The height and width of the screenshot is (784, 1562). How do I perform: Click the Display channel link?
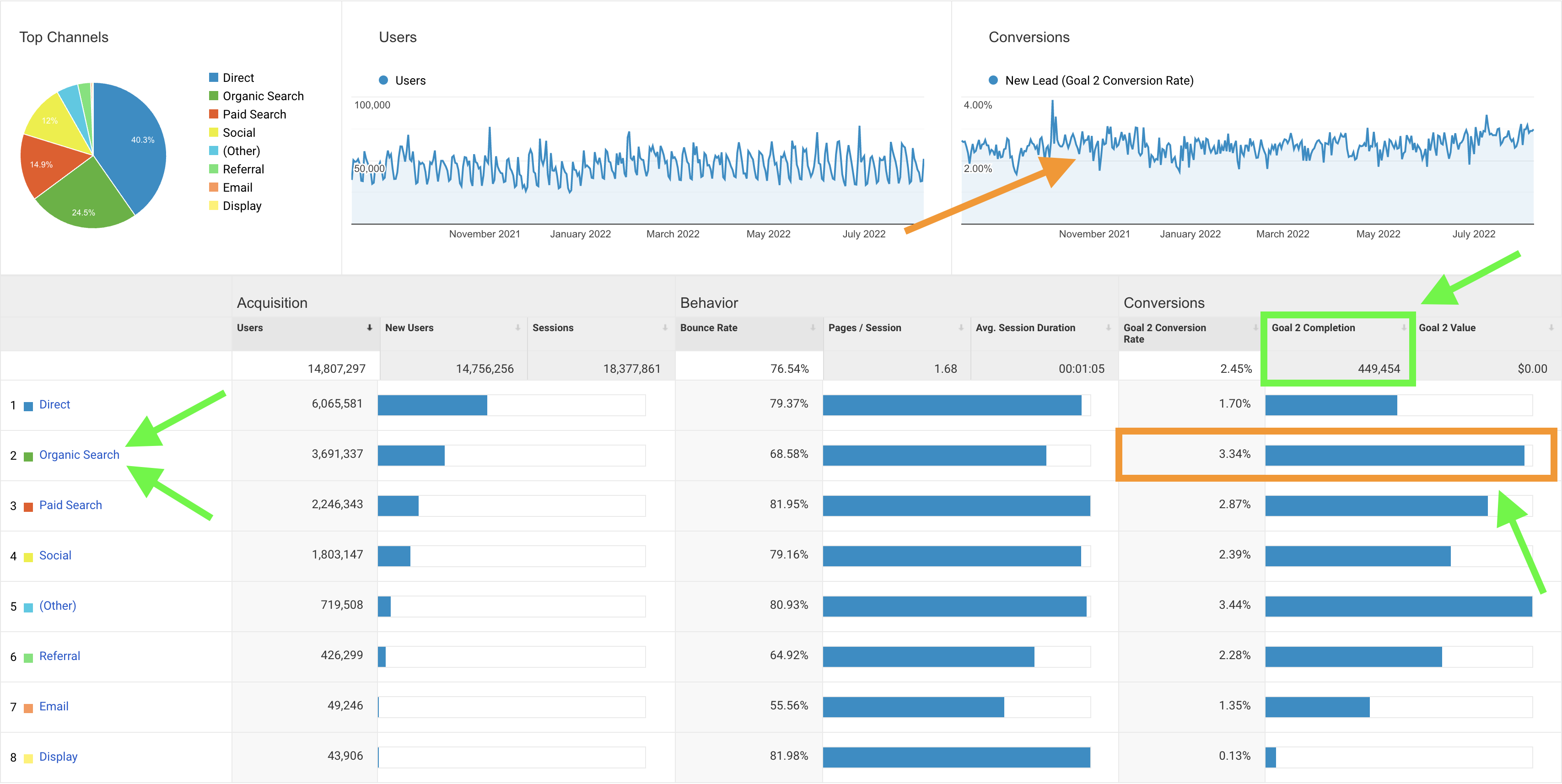(58, 757)
